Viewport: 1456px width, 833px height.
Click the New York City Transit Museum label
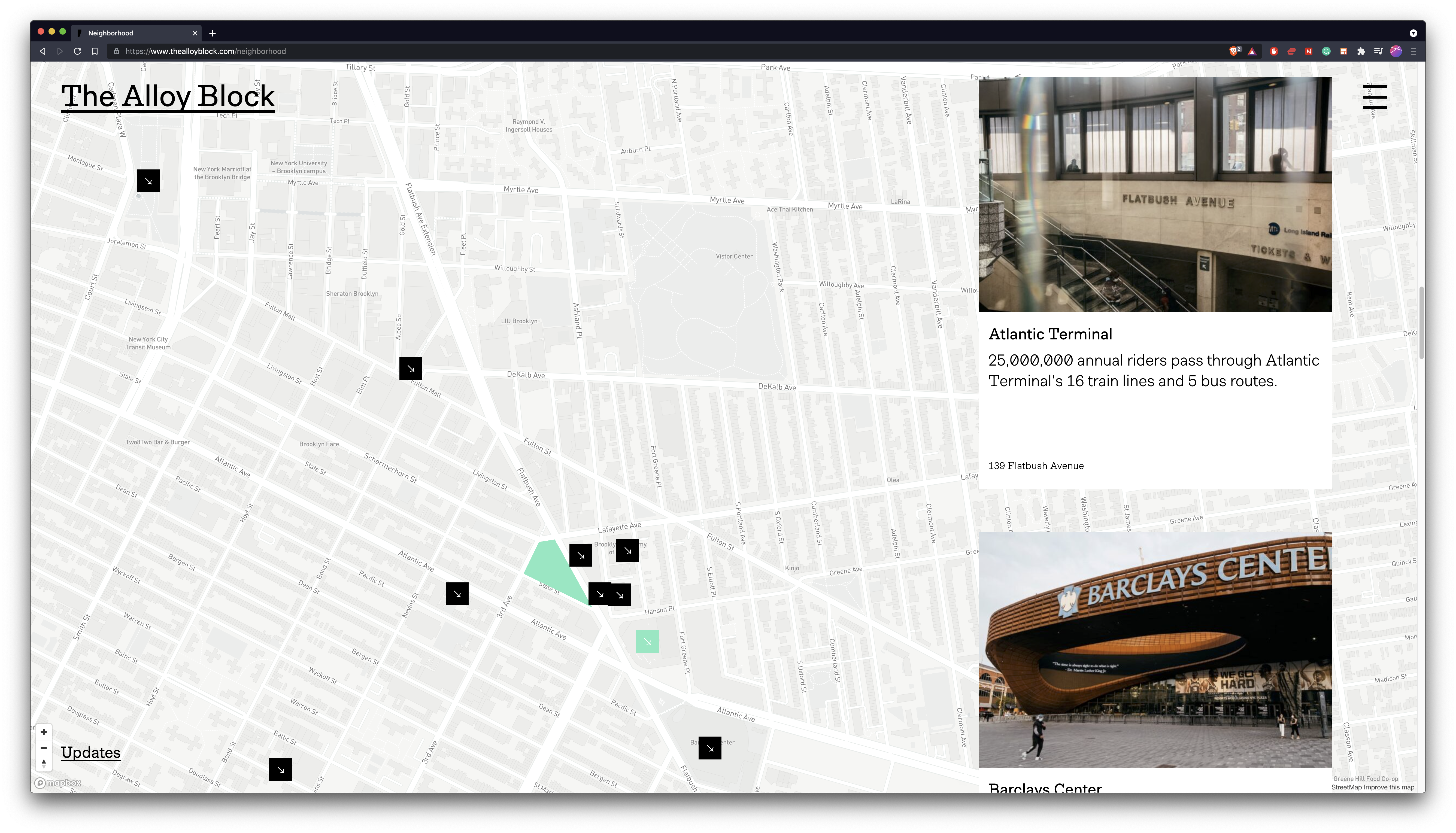click(x=148, y=343)
